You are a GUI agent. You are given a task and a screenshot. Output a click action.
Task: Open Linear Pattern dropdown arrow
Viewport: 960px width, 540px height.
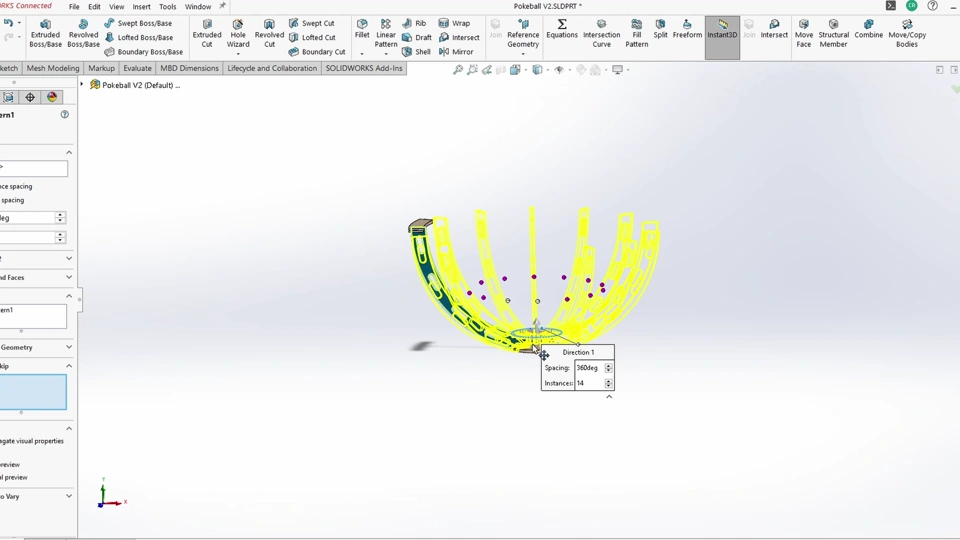coord(386,54)
